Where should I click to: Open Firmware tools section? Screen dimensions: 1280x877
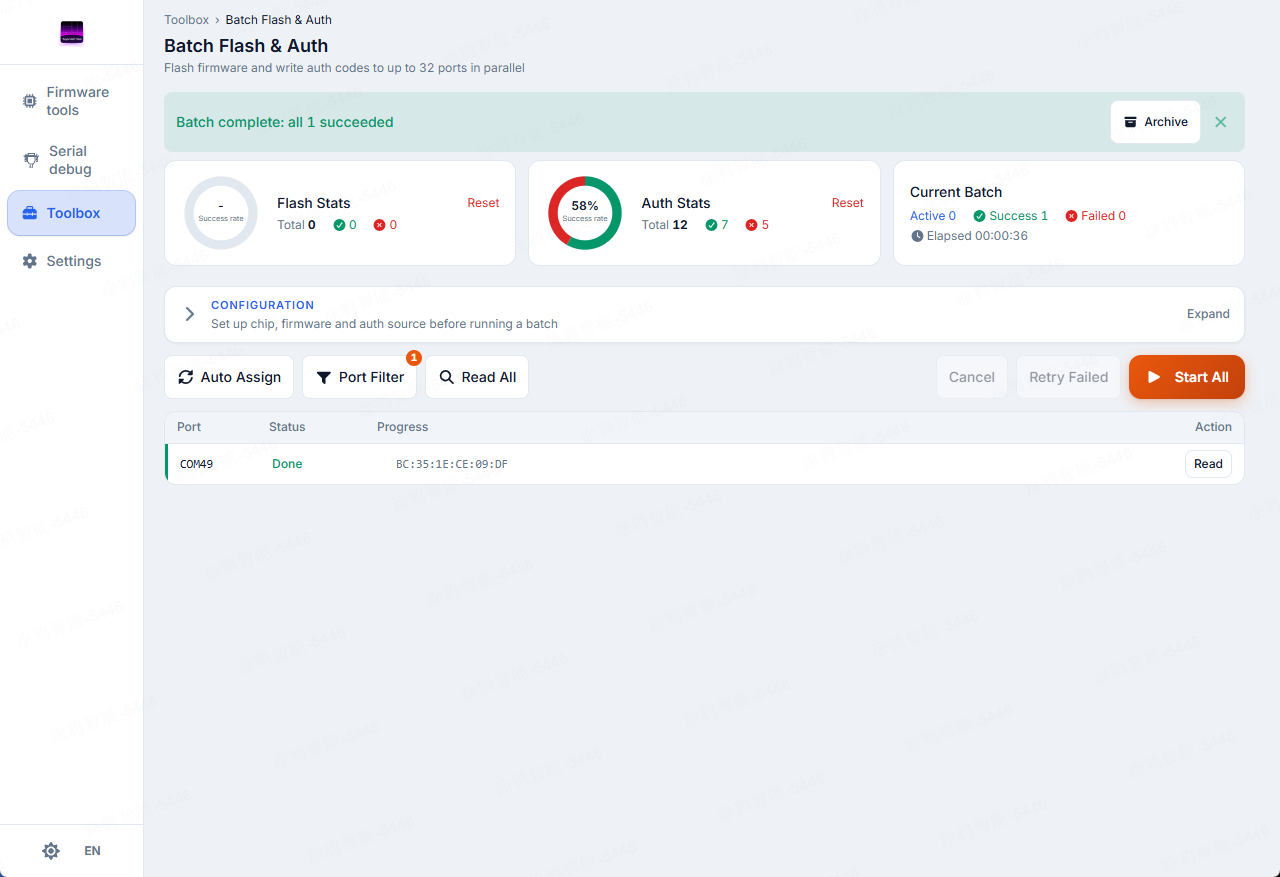click(x=71, y=101)
